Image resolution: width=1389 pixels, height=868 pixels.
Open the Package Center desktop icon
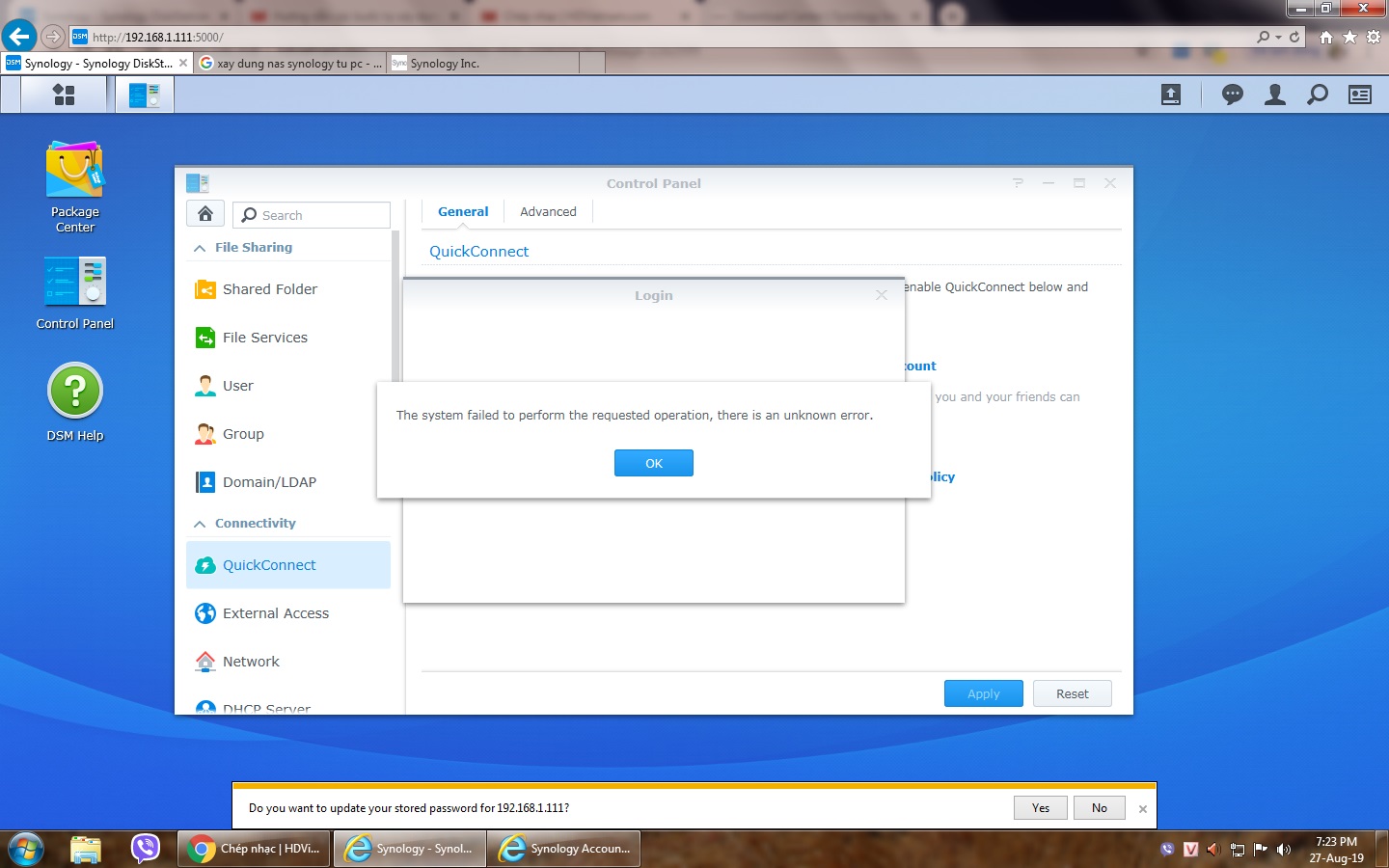[75, 187]
